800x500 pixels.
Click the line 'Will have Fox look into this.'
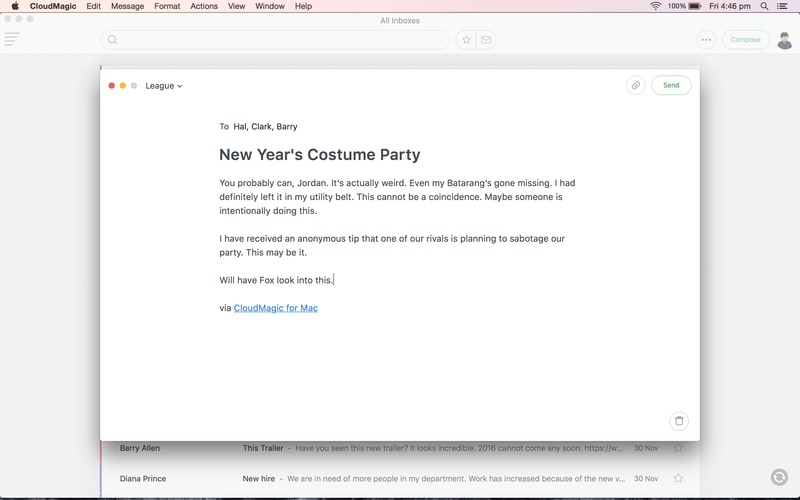(x=276, y=280)
